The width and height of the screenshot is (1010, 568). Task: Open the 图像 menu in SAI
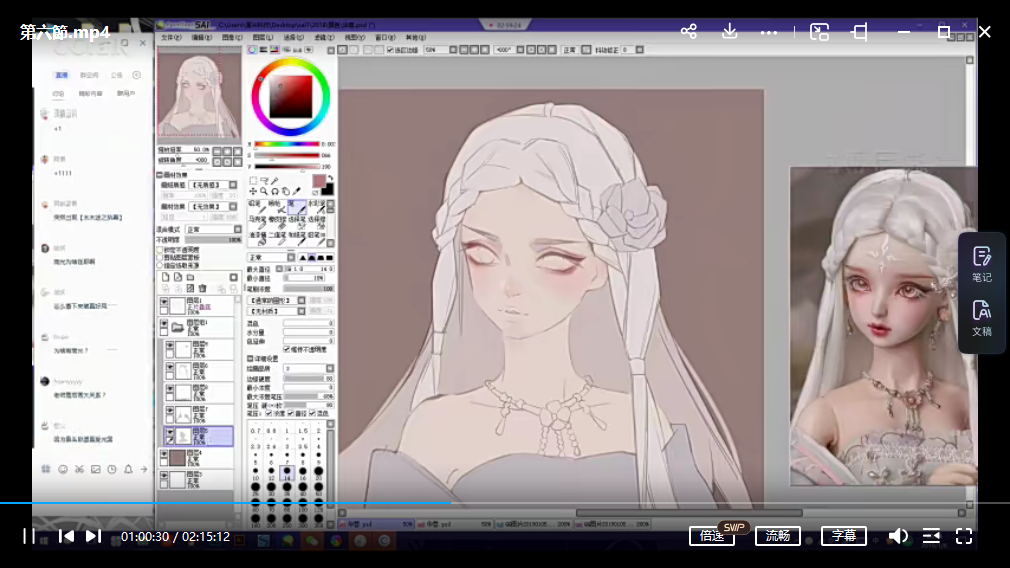232,38
